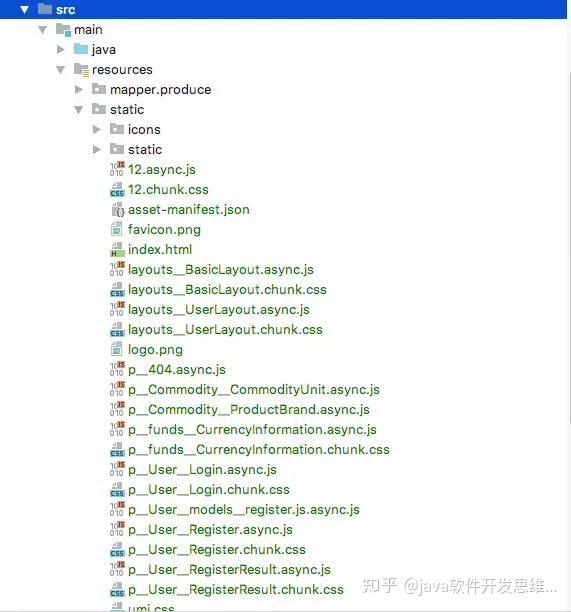
Task: Click the JS icon beside 12.async.js
Action: click(117, 169)
